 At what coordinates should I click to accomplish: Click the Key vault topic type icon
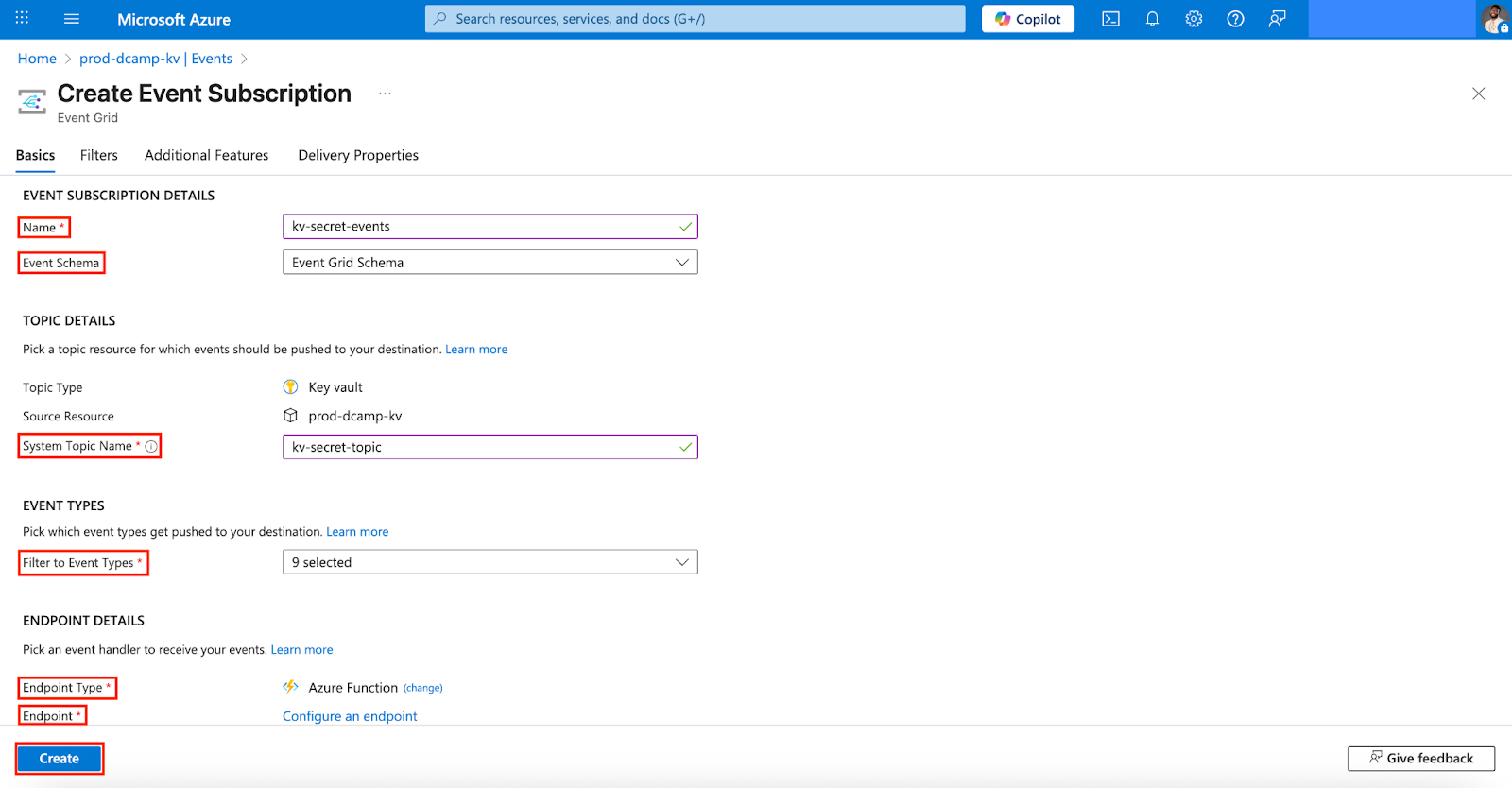pyautogui.click(x=290, y=387)
